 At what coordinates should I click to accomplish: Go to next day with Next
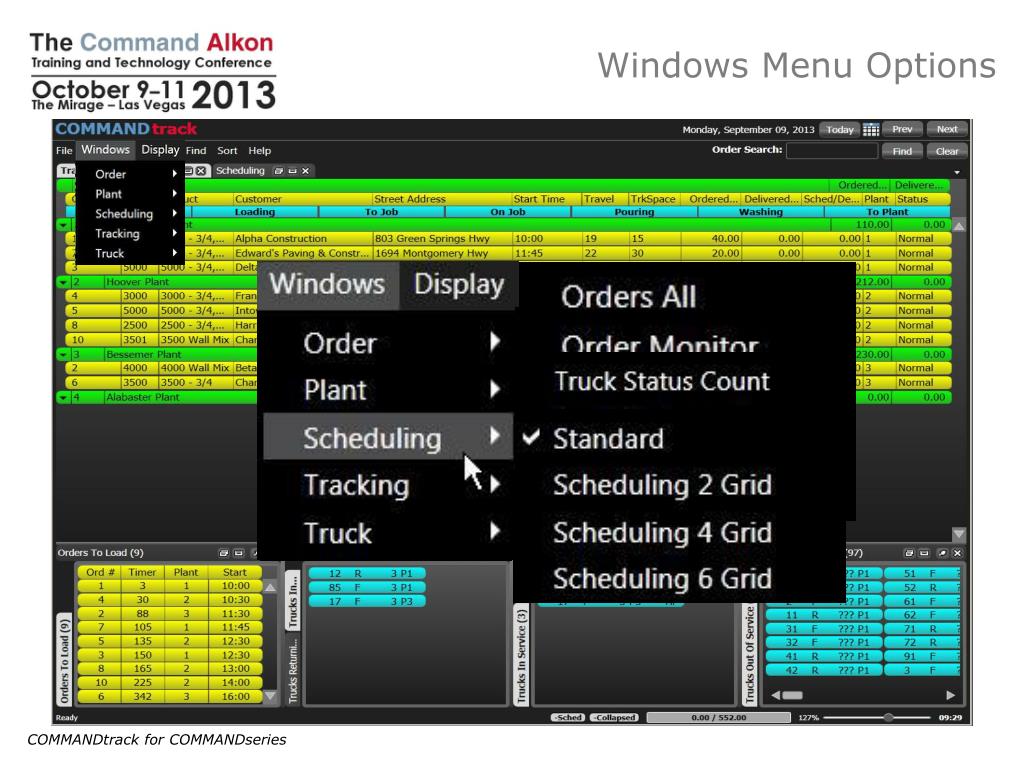pos(947,129)
